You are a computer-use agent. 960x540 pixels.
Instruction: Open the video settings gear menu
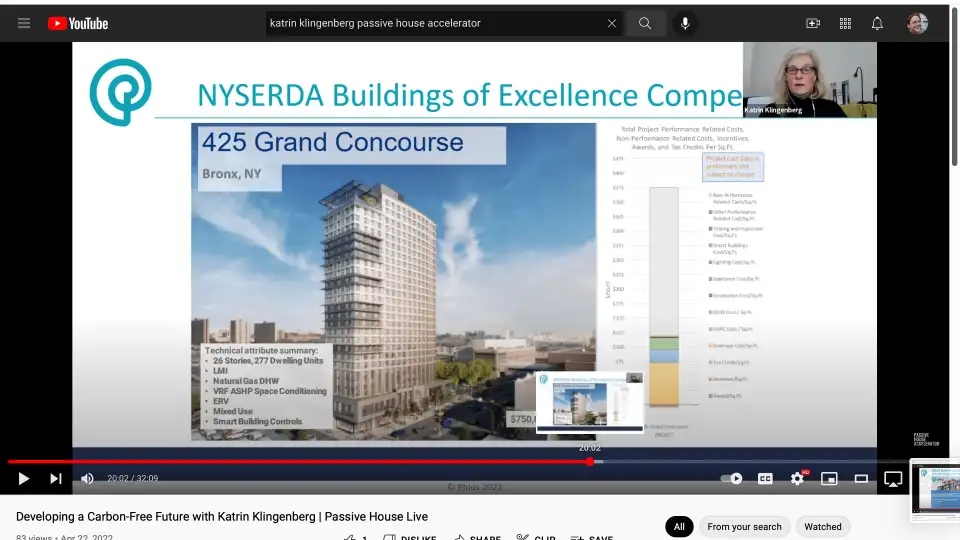[797, 479]
